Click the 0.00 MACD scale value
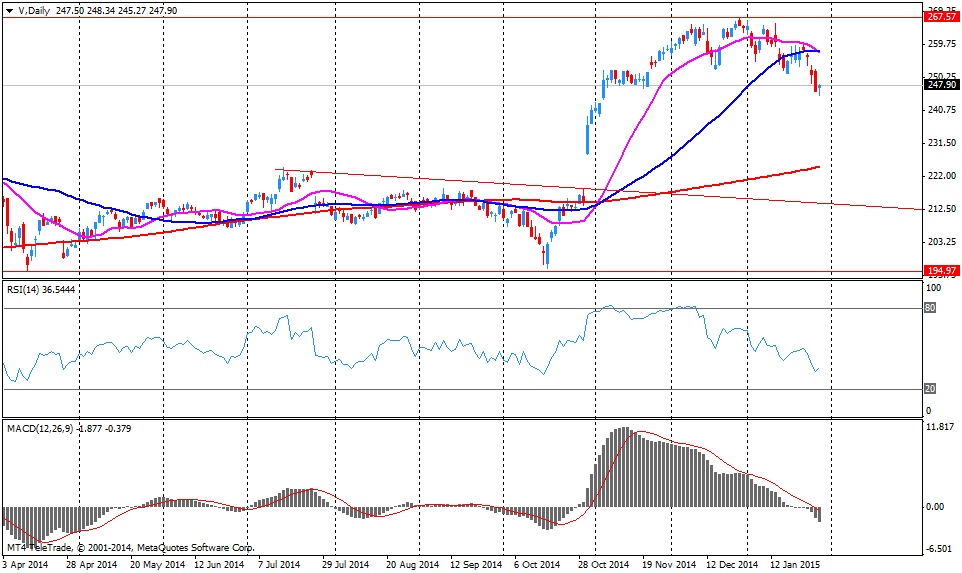Image resolution: width=962 pixels, height=573 pixels. coord(935,507)
